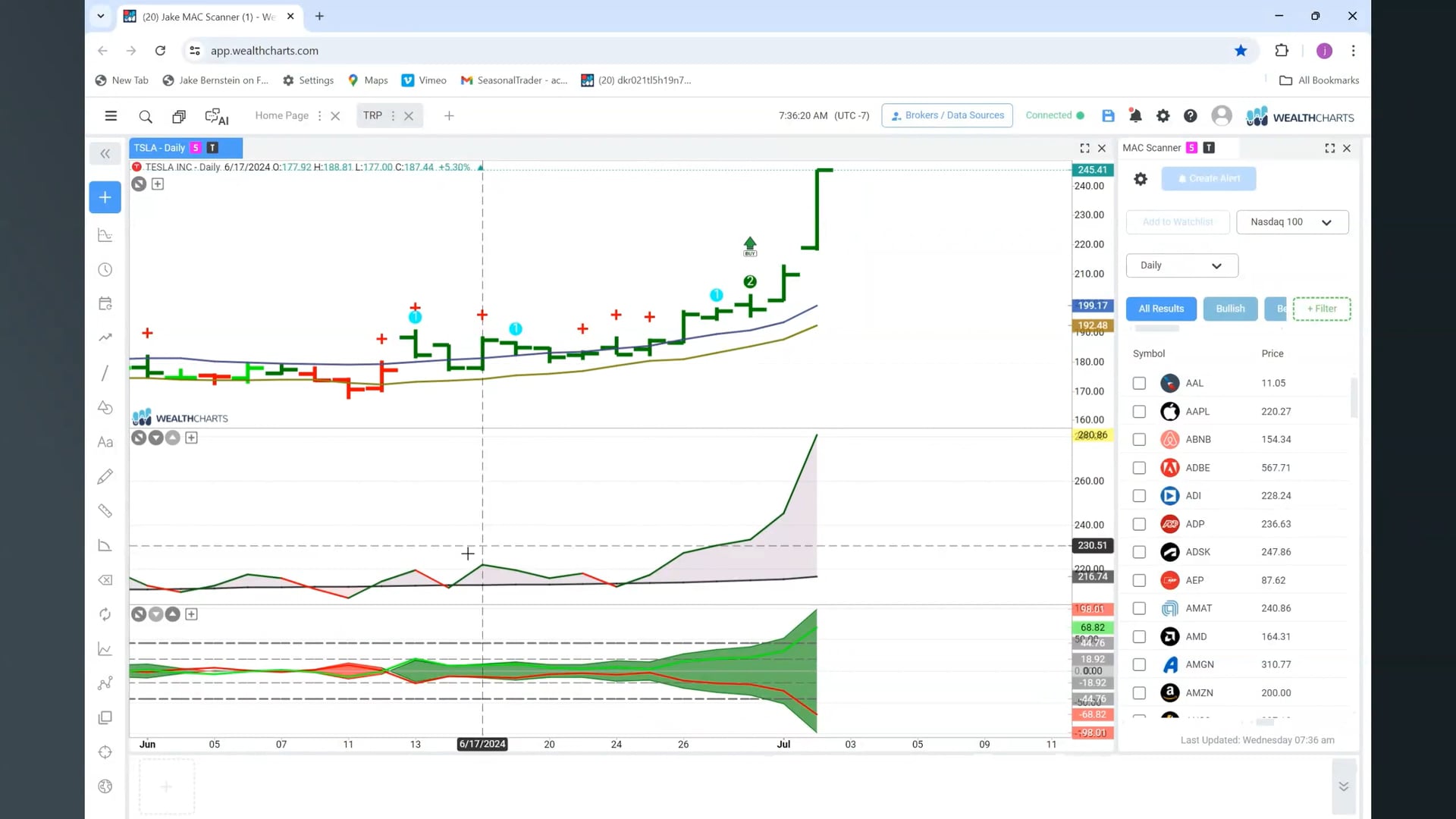Open the hamburger main menu
The image size is (1456, 819).
click(111, 116)
